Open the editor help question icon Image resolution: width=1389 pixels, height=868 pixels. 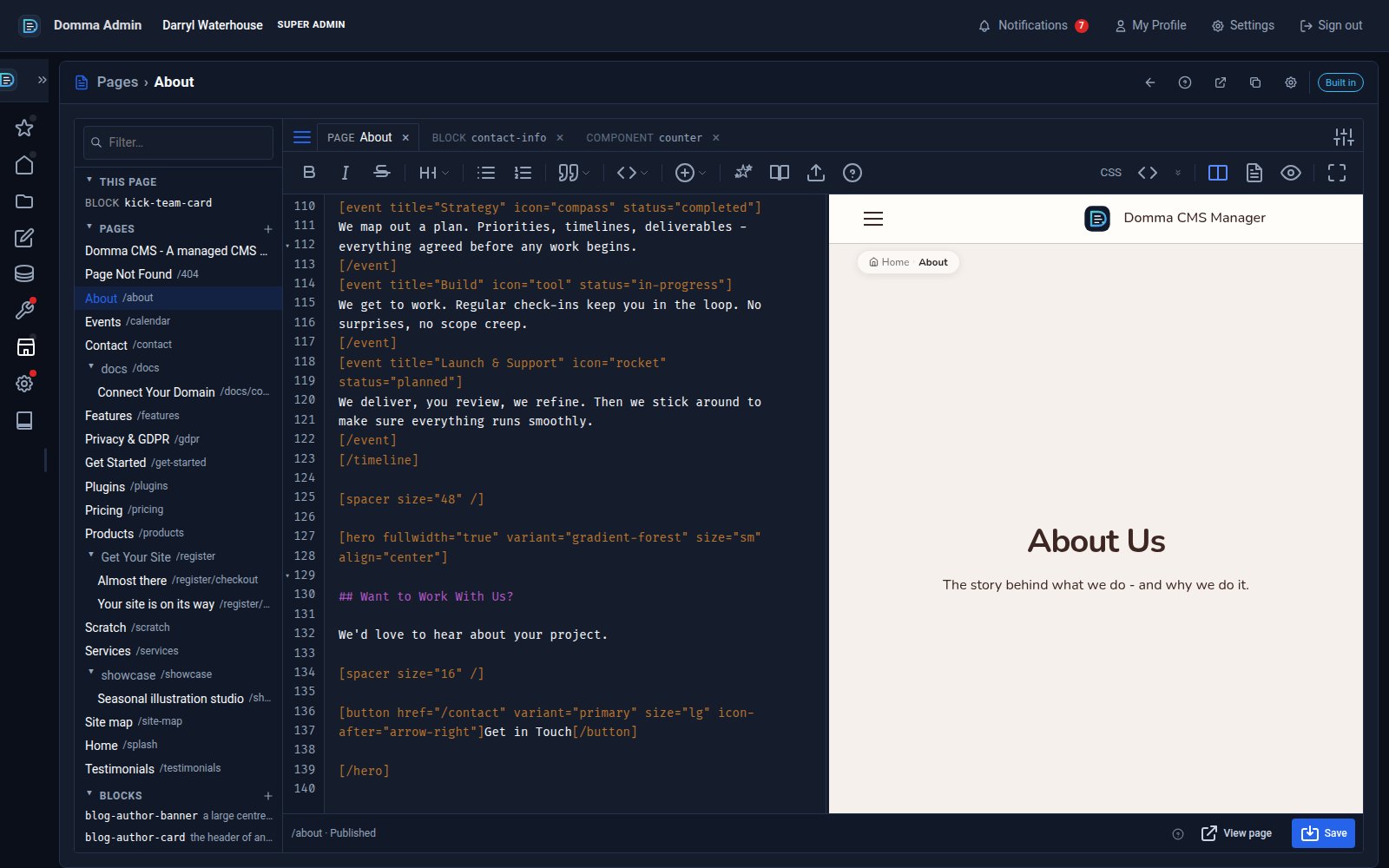[x=852, y=173]
